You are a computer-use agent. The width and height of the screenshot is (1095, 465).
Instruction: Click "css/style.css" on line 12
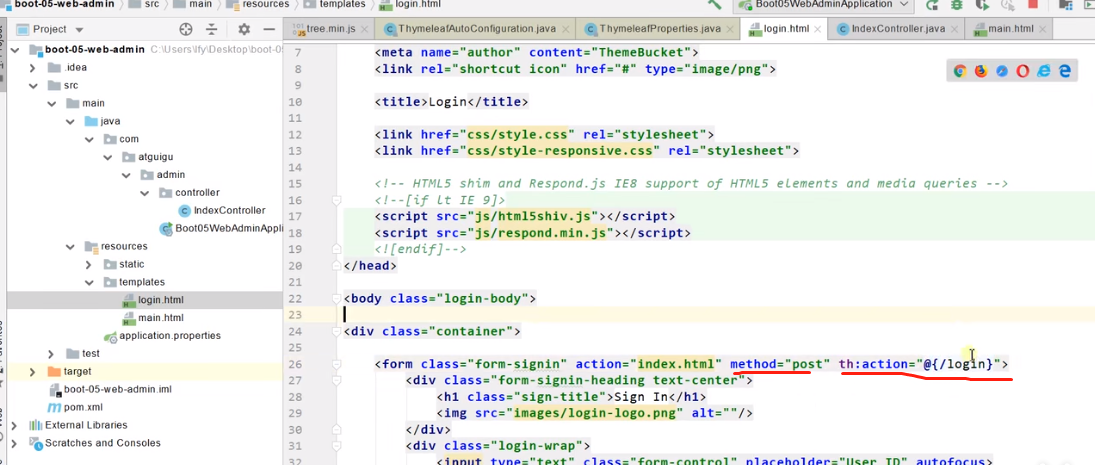tap(516, 135)
